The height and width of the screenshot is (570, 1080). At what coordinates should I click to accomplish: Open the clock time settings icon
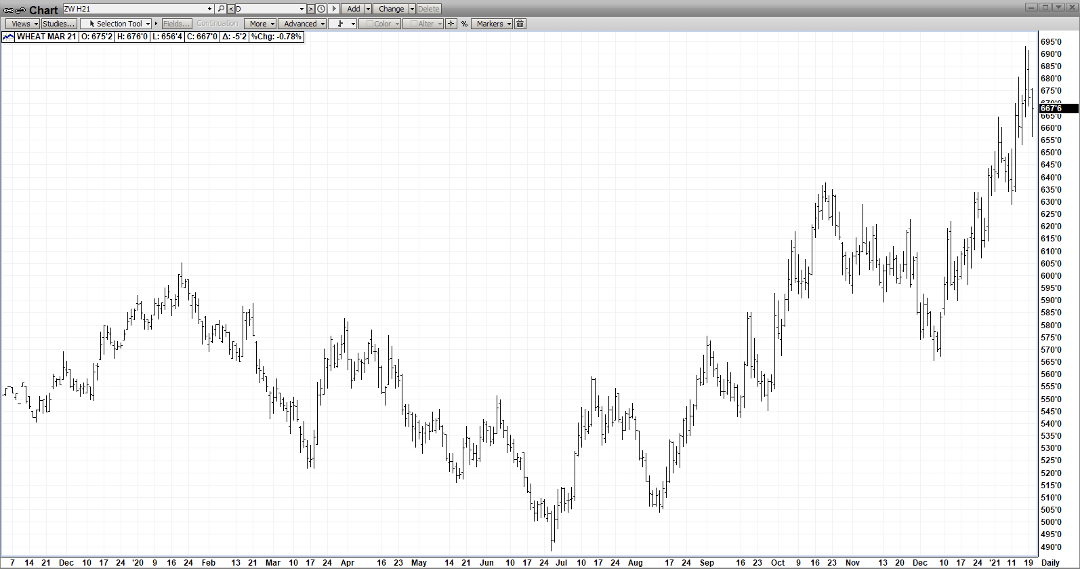321,9
